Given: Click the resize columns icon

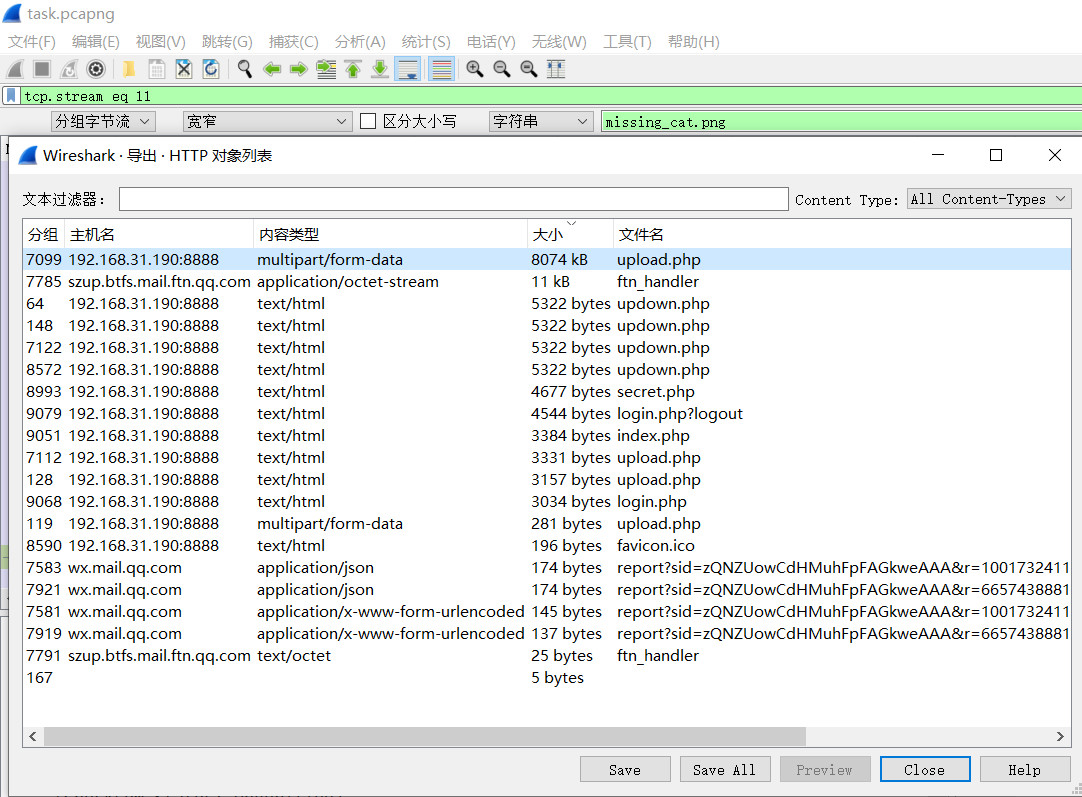Looking at the screenshot, I should click(x=555, y=69).
